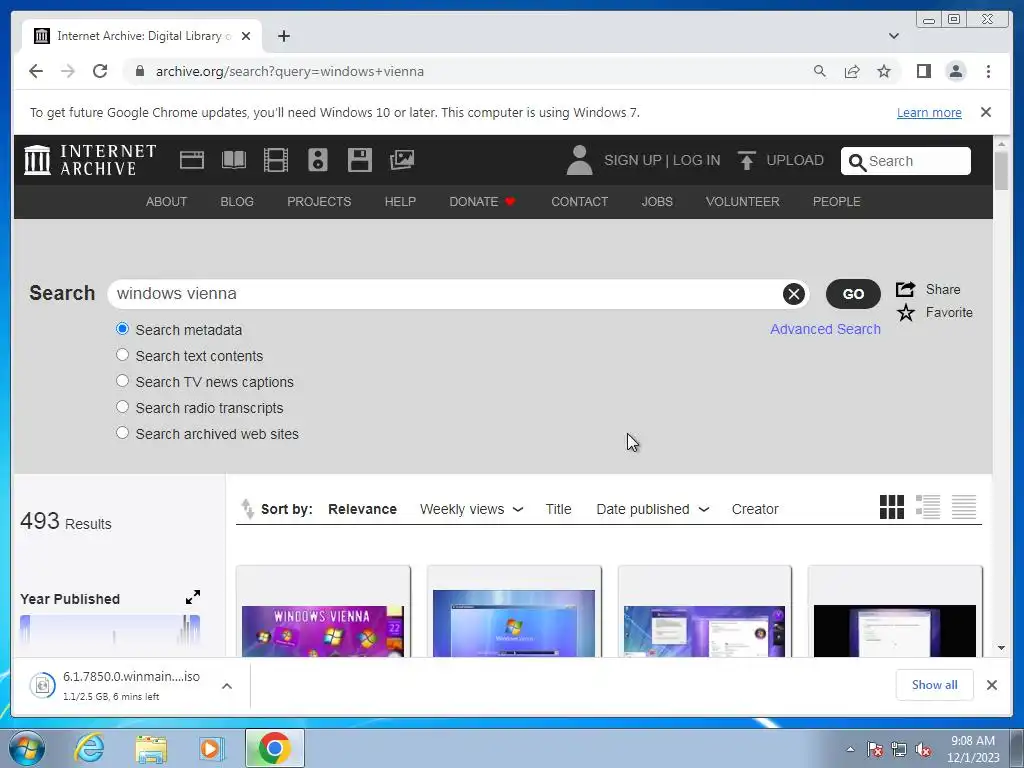
Task: Open the Internet Archive home logo
Action: coord(90,160)
